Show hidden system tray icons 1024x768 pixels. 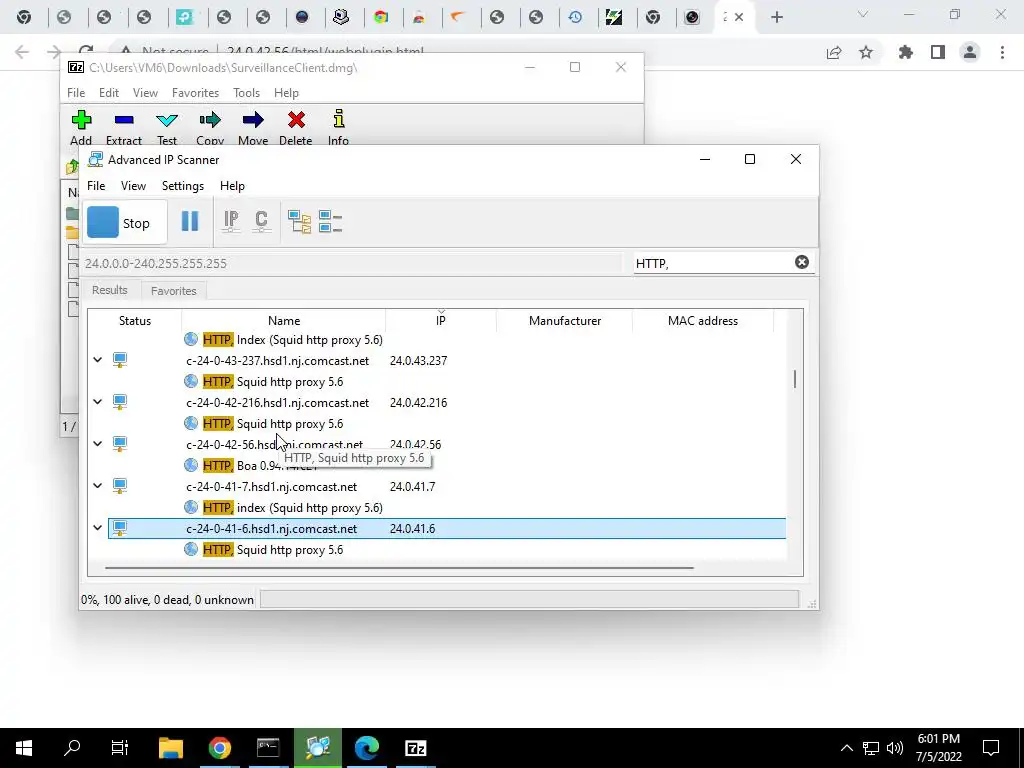[846, 748]
